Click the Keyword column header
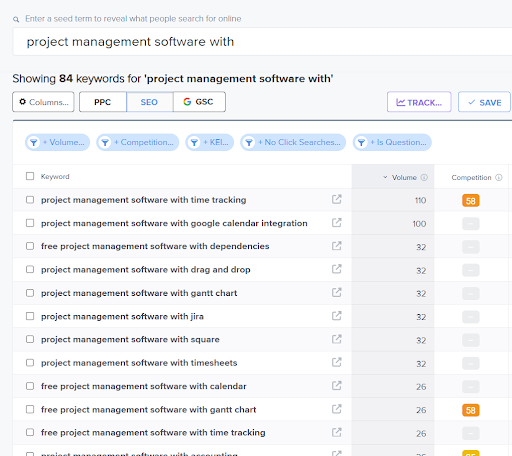 coord(55,176)
